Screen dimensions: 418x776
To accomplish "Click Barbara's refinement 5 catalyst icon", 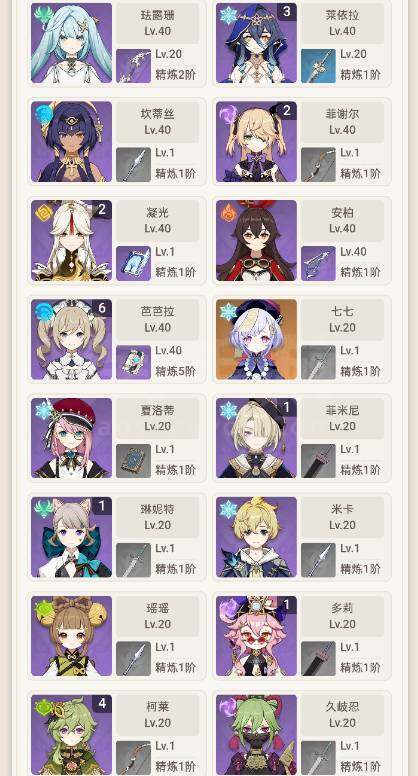I will pos(134,362).
